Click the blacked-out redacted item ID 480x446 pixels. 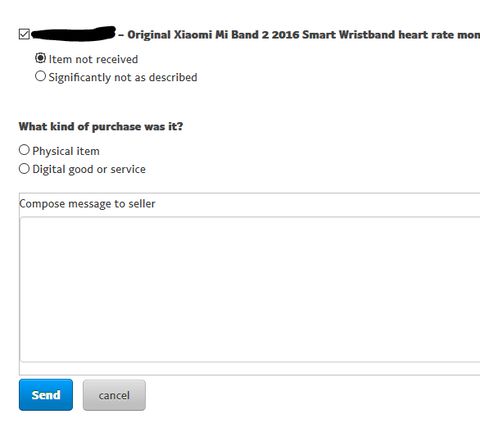73,34
